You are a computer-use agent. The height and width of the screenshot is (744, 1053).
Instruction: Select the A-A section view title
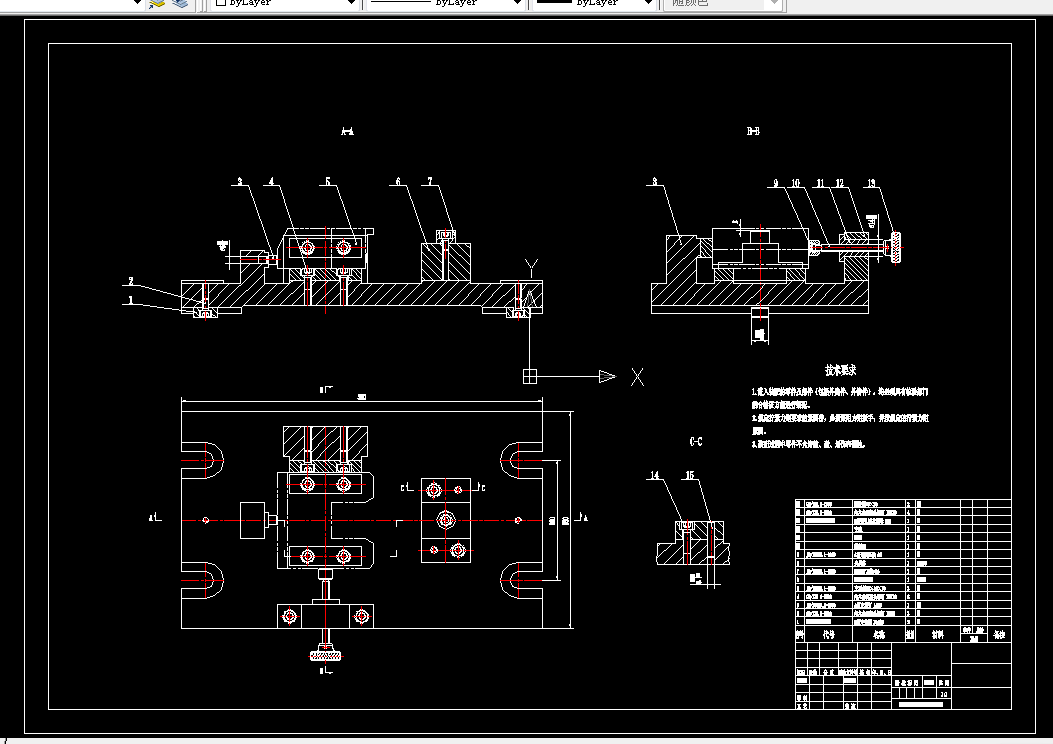[x=347, y=132]
